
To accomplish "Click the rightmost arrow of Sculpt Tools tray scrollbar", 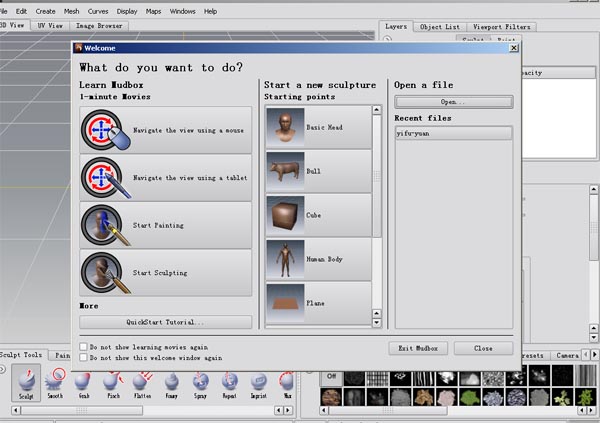I will 288,410.
